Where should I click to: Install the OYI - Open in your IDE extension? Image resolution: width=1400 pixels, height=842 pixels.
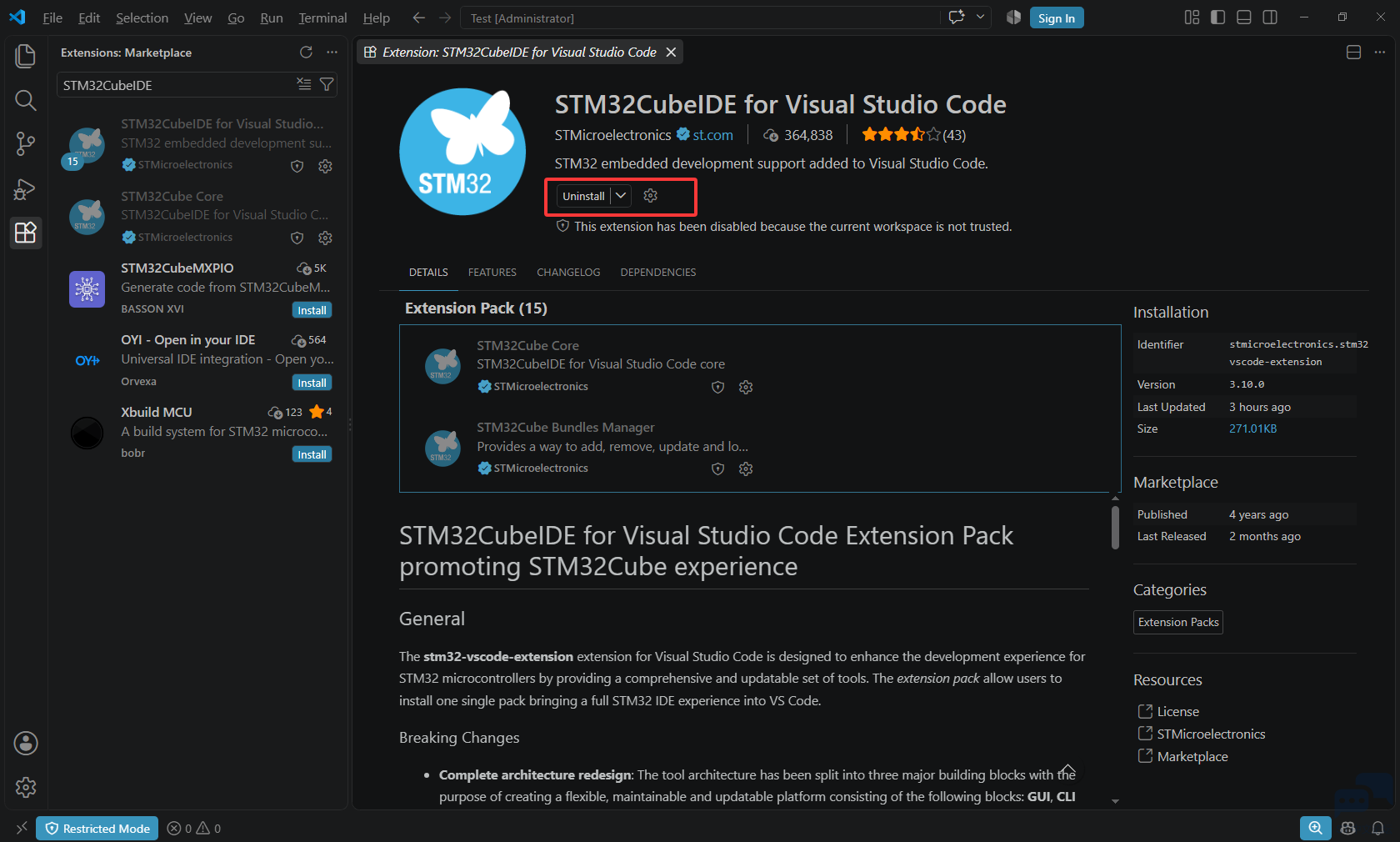click(x=312, y=383)
